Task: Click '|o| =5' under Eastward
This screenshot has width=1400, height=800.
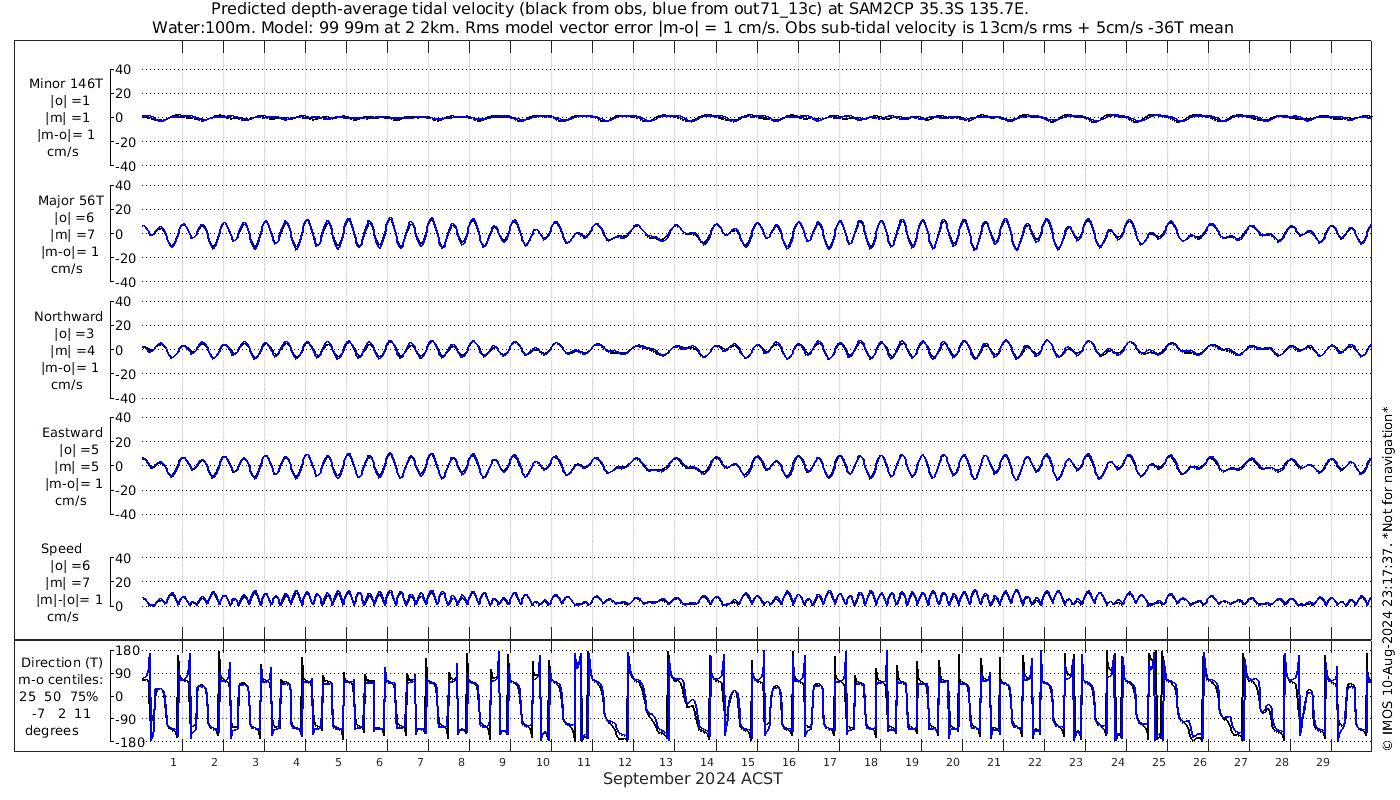Action: pos(78,450)
